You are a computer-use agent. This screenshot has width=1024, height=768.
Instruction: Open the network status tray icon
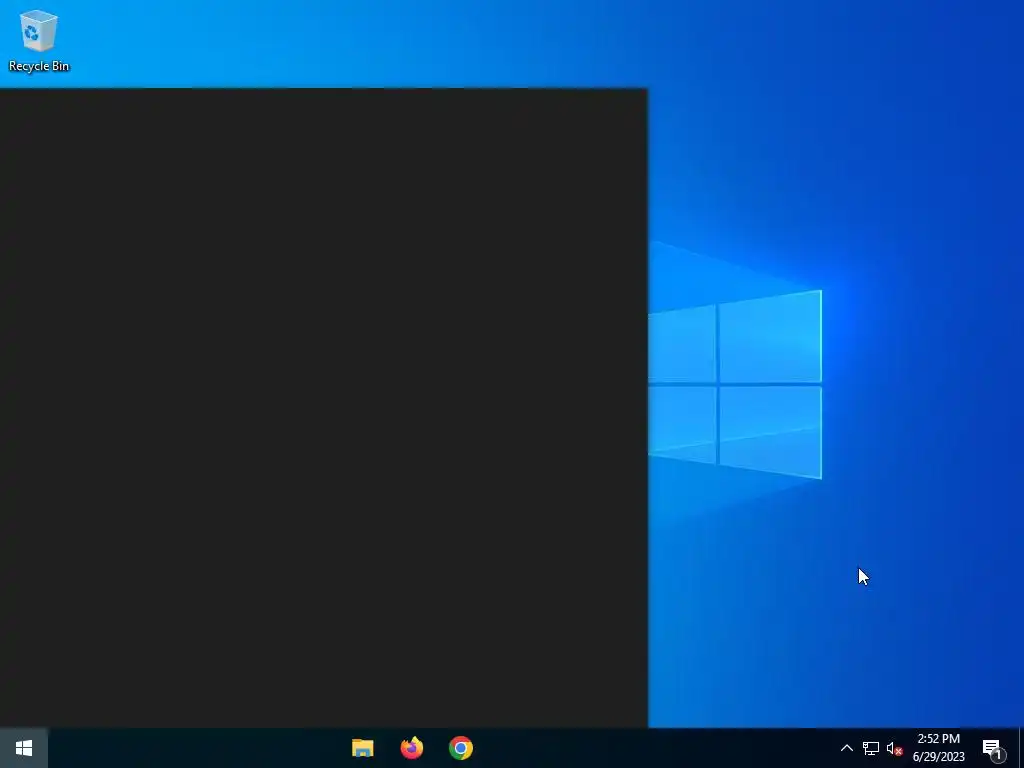coord(871,748)
